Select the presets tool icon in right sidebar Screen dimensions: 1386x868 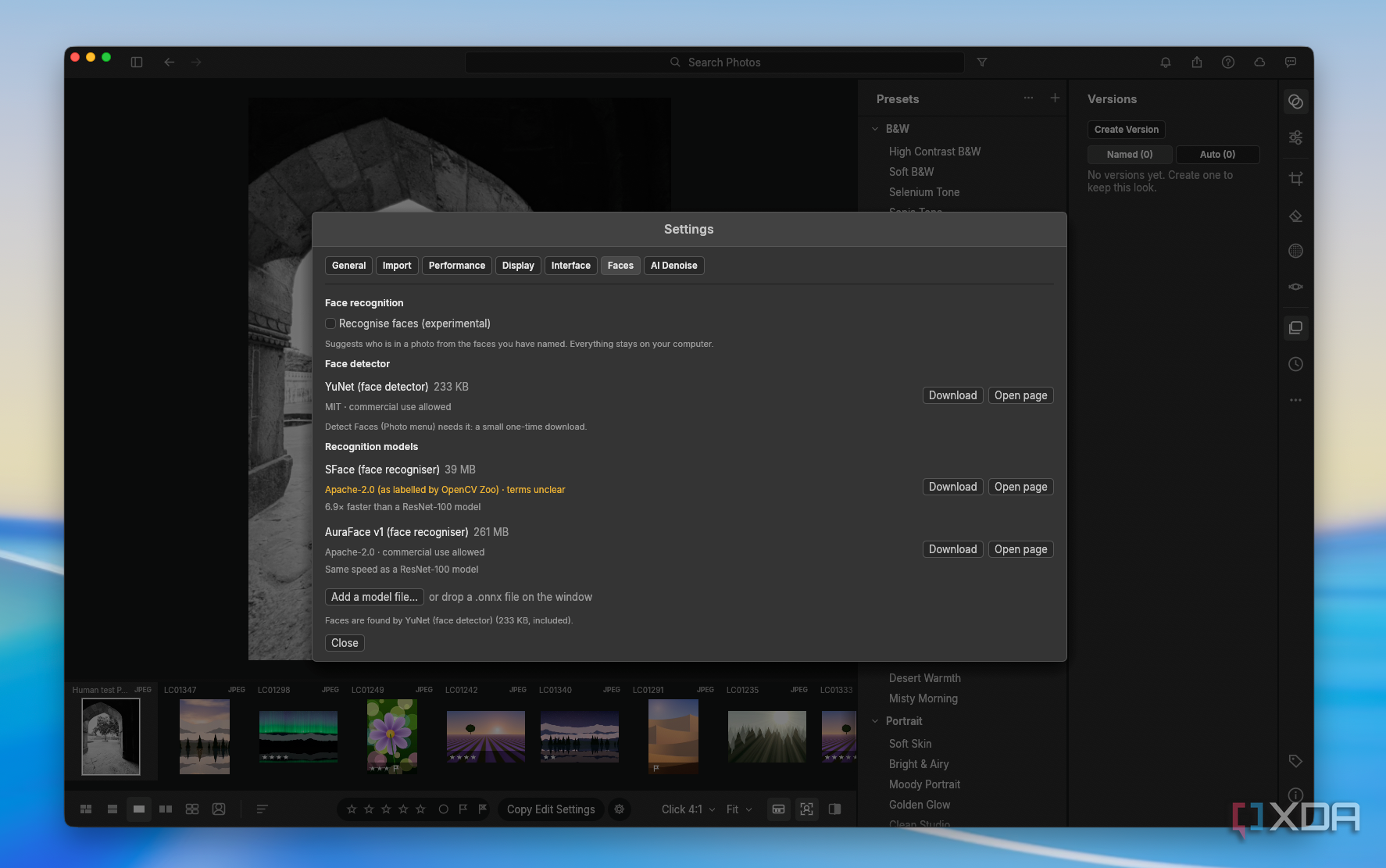pyautogui.click(x=1295, y=102)
